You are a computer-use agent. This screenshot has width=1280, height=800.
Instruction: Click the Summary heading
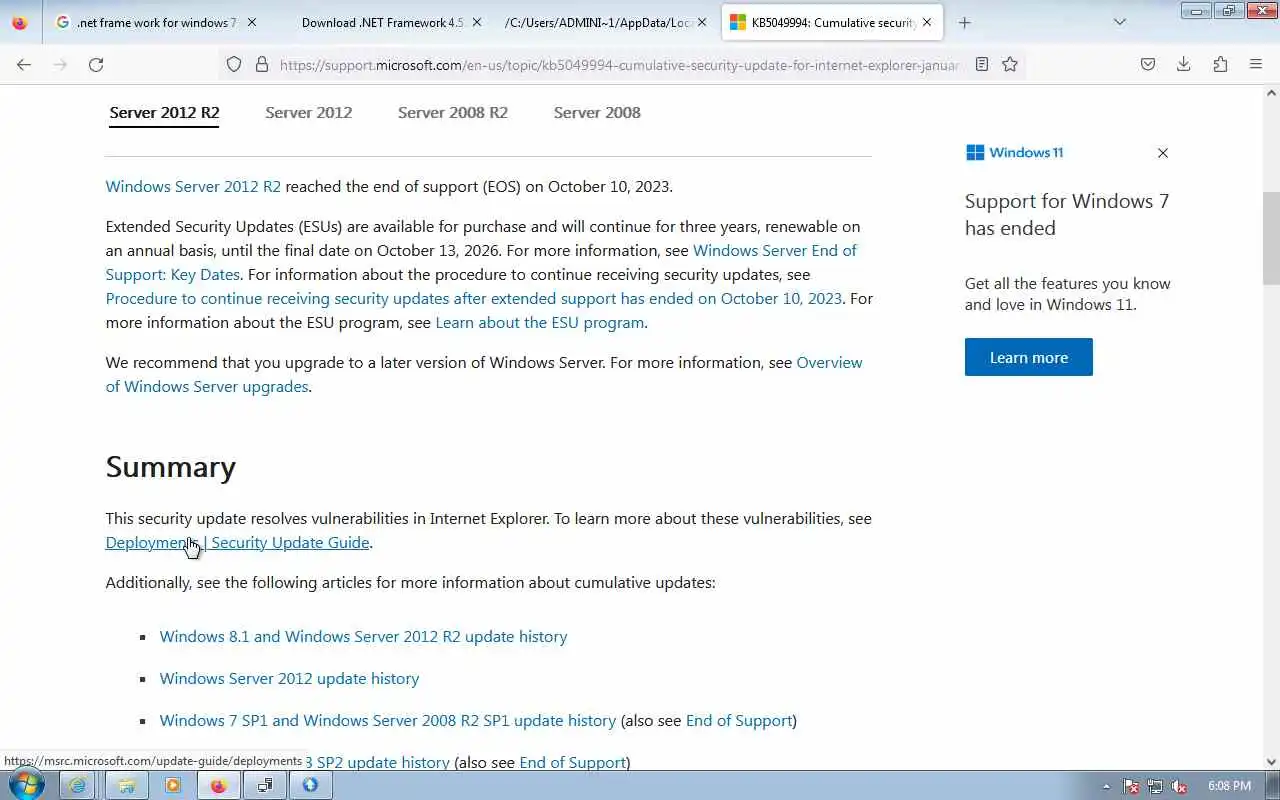coord(171,467)
